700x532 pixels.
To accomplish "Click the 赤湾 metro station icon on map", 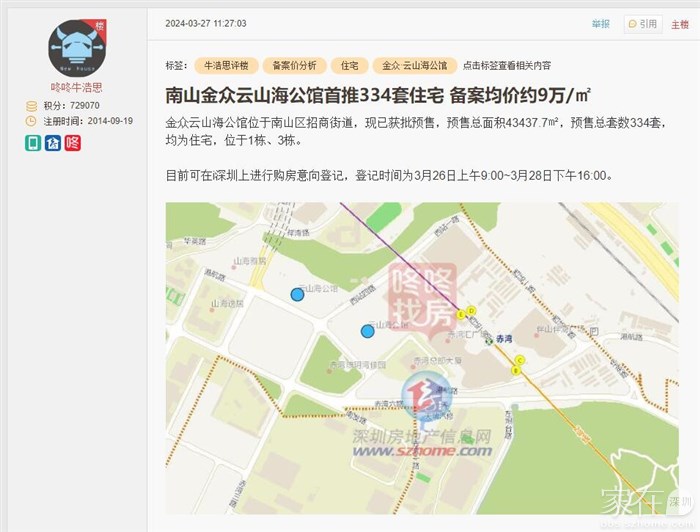I will pyautogui.click(x=490, y=340).
